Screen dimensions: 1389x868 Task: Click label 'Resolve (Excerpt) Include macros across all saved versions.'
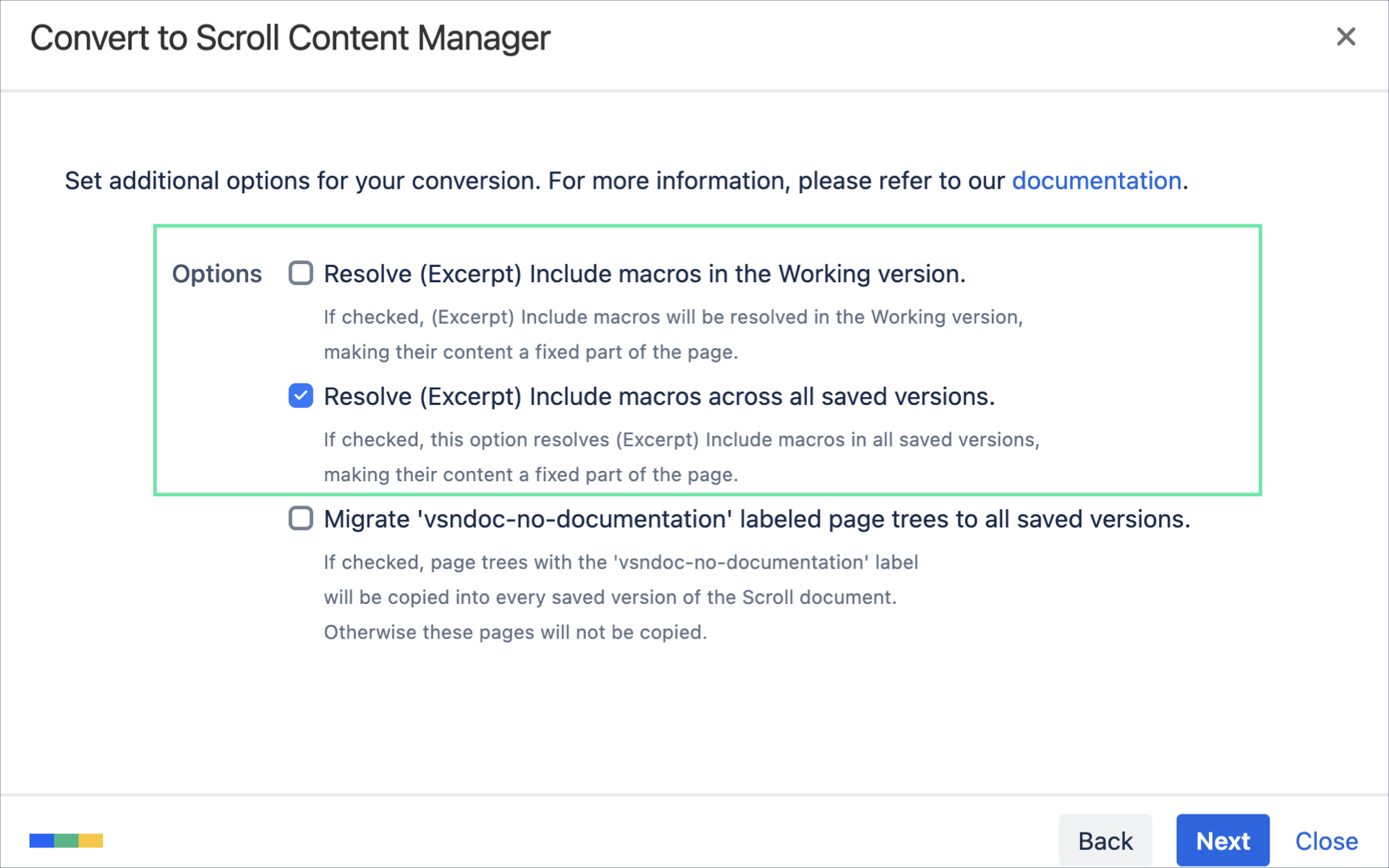(659, 397)
